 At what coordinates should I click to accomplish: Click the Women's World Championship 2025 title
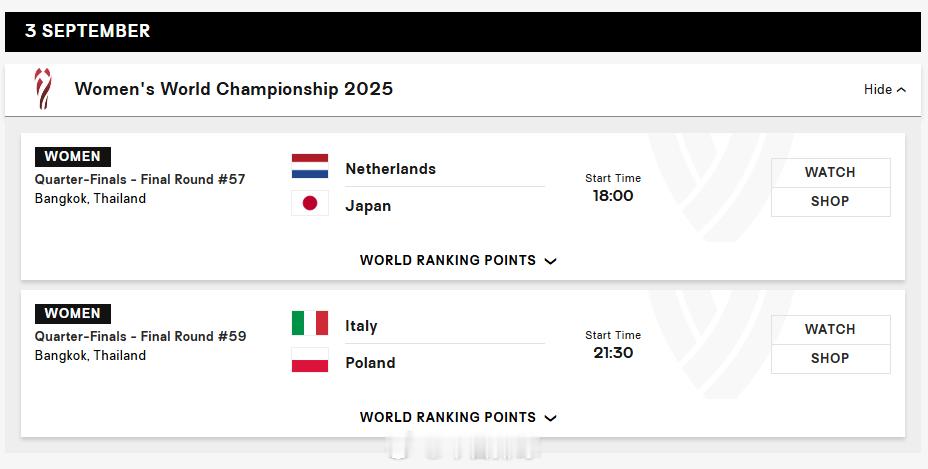234,89
